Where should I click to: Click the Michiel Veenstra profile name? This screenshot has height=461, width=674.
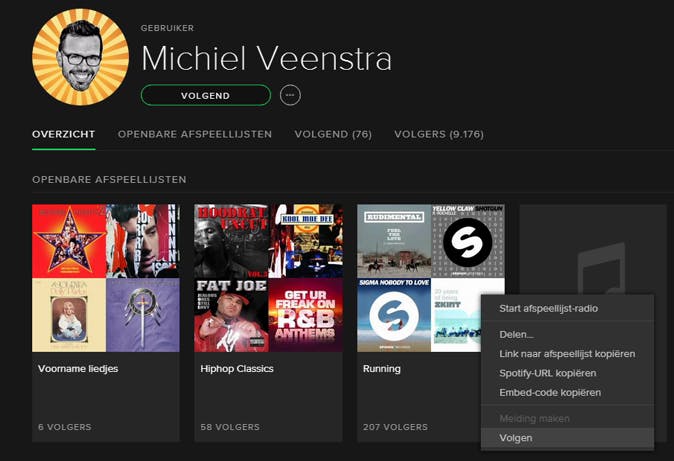point(267,58)
